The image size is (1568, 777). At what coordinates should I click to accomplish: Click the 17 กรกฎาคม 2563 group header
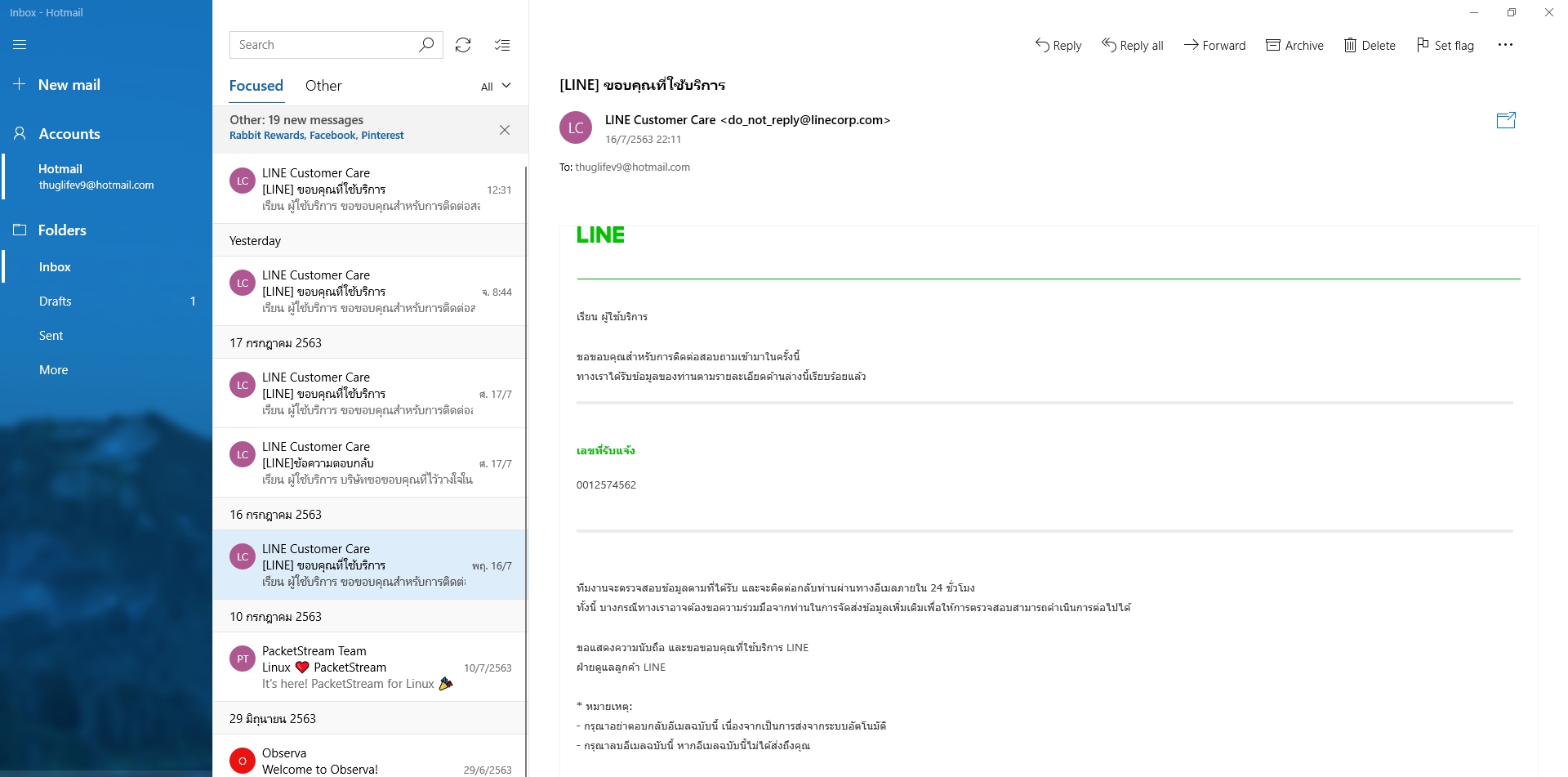point(369,342)
